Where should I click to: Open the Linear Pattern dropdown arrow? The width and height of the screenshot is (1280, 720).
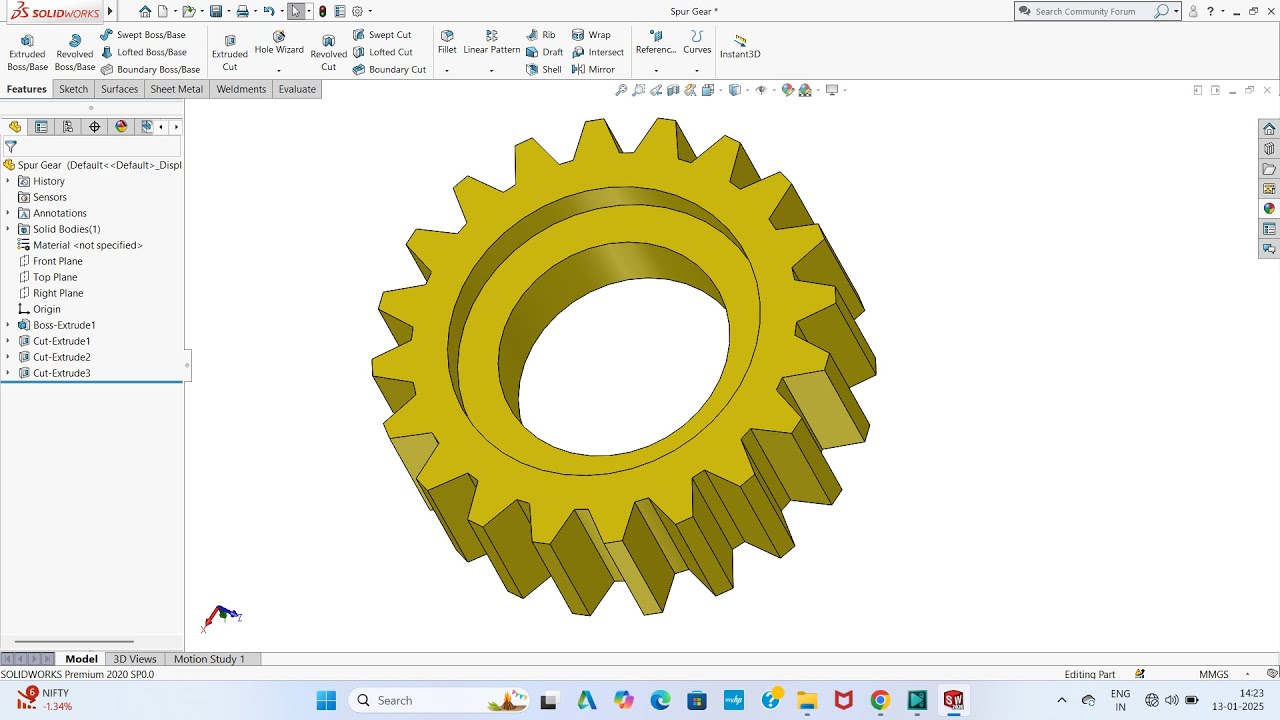point(491,71)
